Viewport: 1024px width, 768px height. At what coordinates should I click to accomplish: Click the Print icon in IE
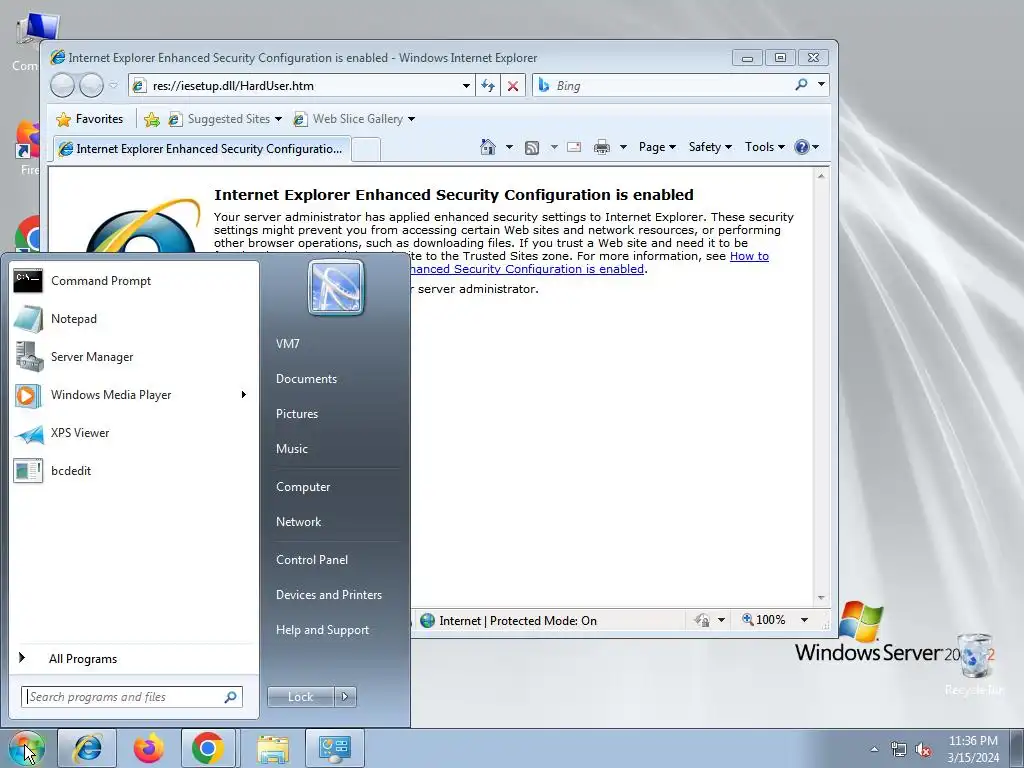[x=601, y=147]
